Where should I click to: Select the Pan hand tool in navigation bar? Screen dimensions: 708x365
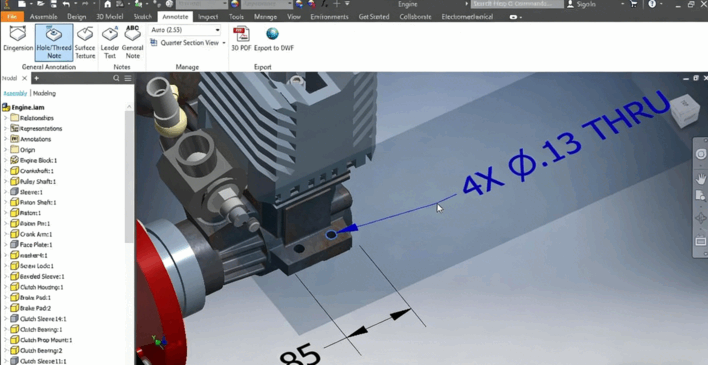pos(700,179)
